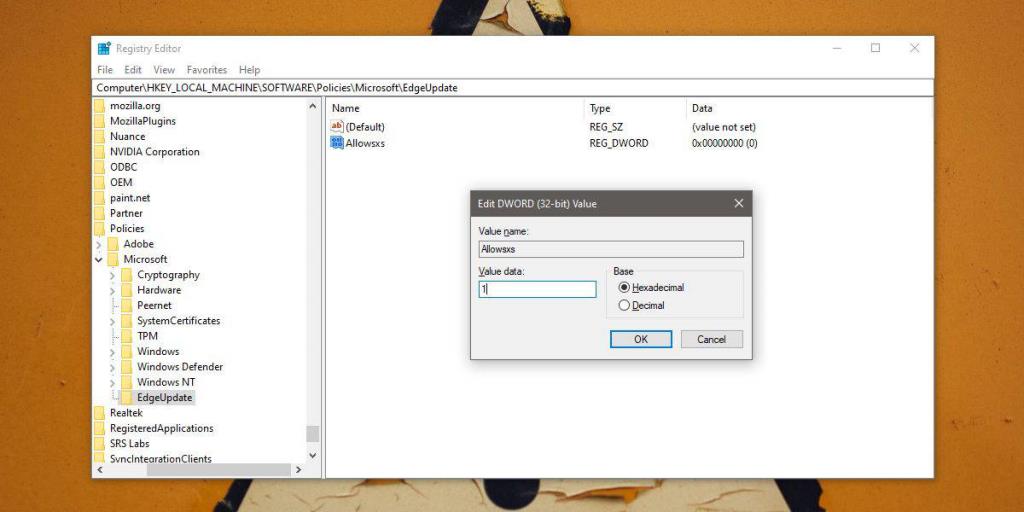The width and height of the screenshot is (1024, 512).
Task: Click the SystemCertificates folder icon
Action: point(127,321)
